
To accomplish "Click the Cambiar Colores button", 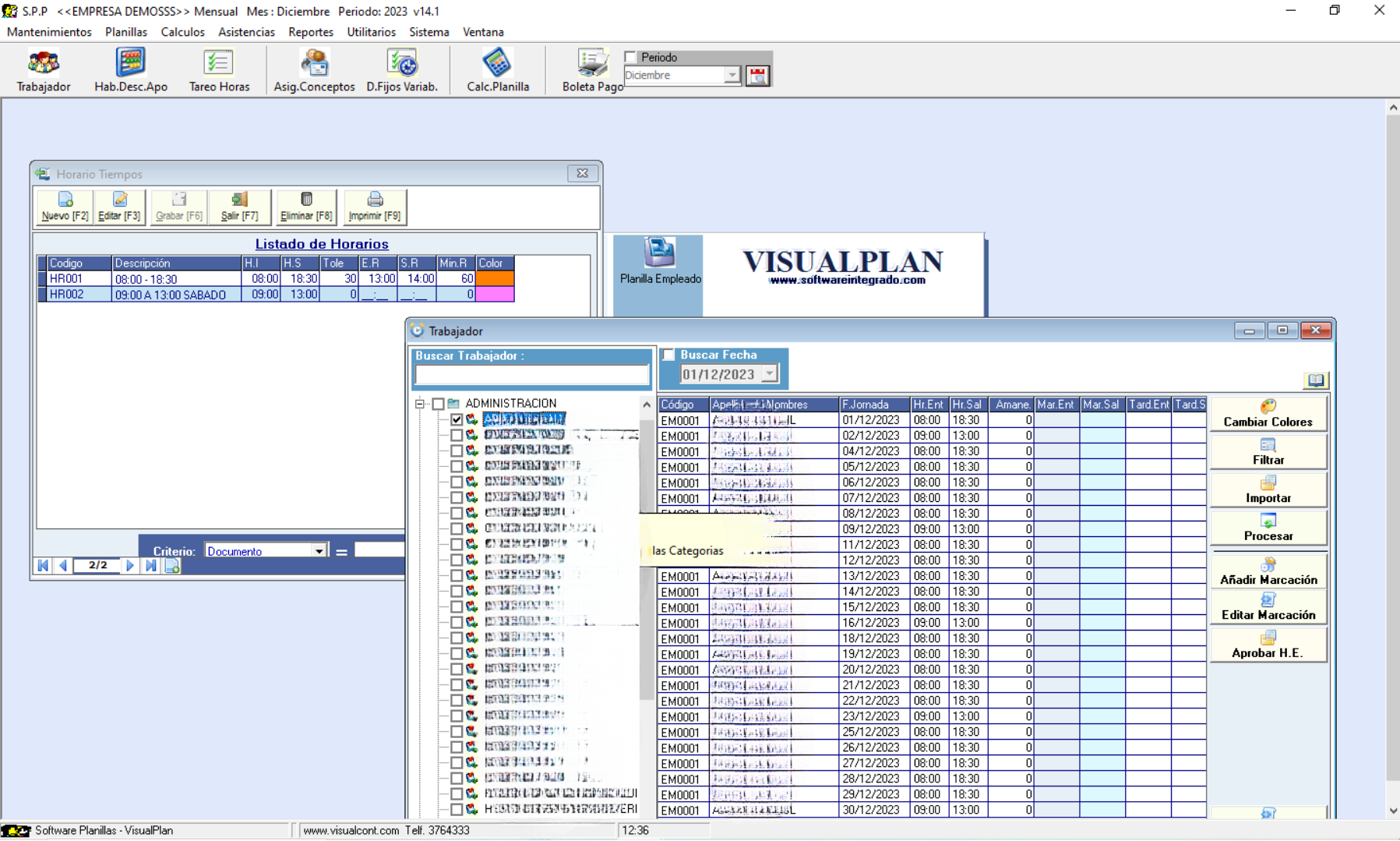I will click(1268, 414).
